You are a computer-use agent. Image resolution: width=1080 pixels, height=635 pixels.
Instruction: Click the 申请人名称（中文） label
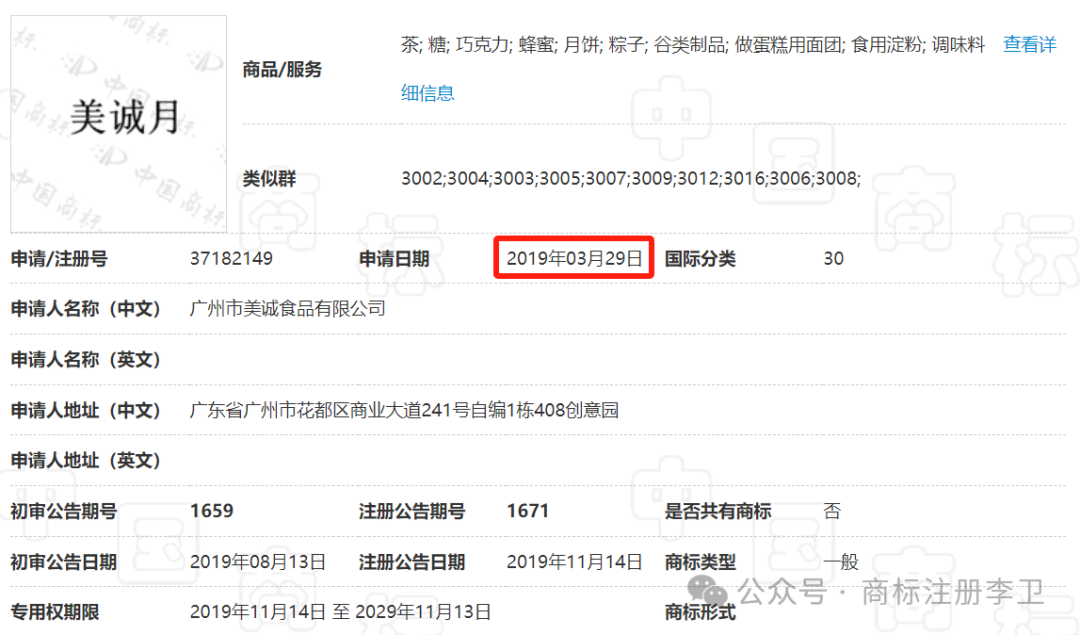click(x=85, y=309)
